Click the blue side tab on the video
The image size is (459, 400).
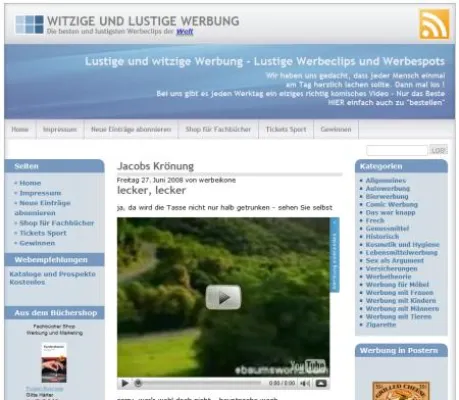[x=334, y=255]
